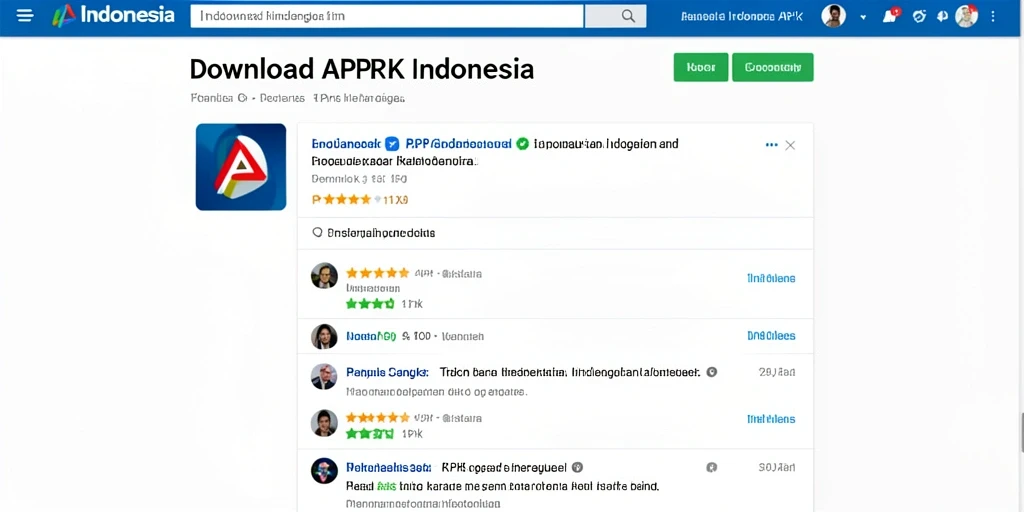Click the circular clock icon in header
Screen dimensions: 1024x512
(x=920, y=16)
